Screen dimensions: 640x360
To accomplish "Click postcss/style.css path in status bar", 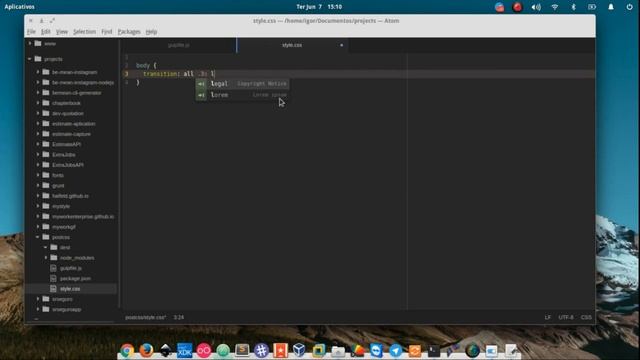I will pos(145,317).
